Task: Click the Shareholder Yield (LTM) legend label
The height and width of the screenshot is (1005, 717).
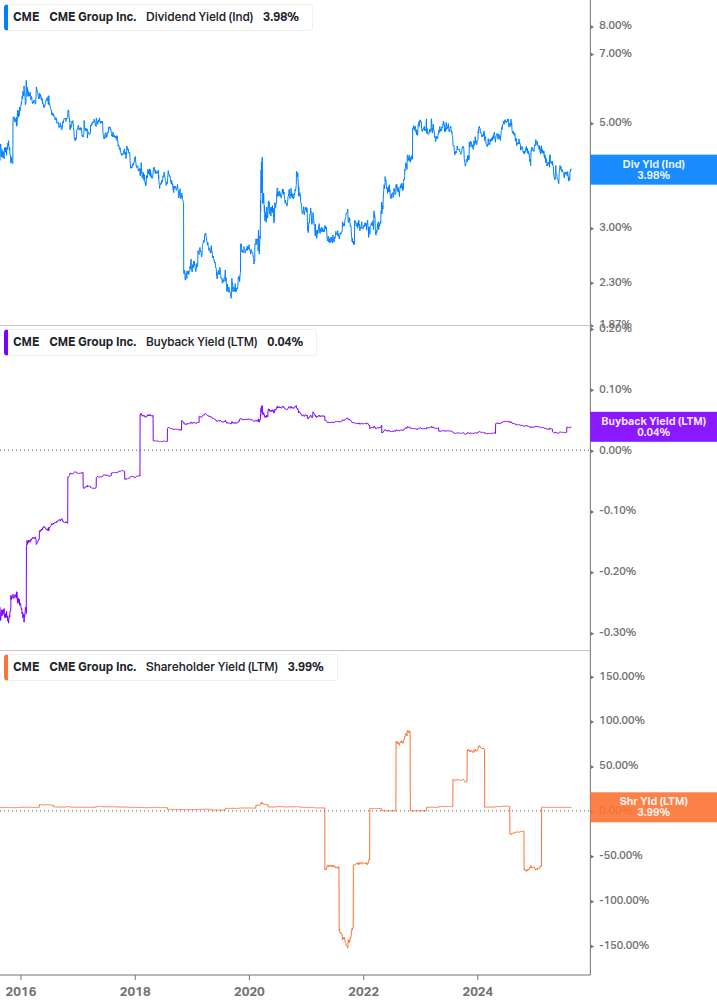Action: [212, 667]
